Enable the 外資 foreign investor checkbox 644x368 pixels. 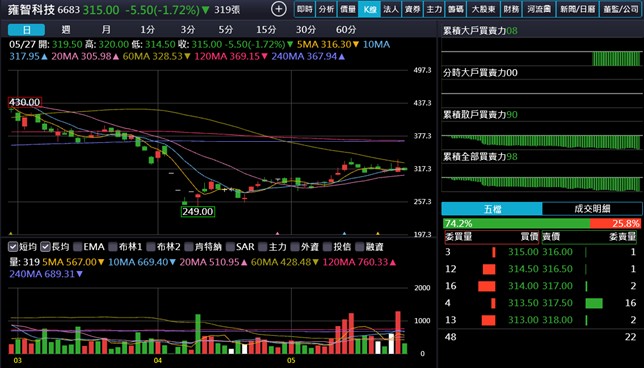[295, 247]
